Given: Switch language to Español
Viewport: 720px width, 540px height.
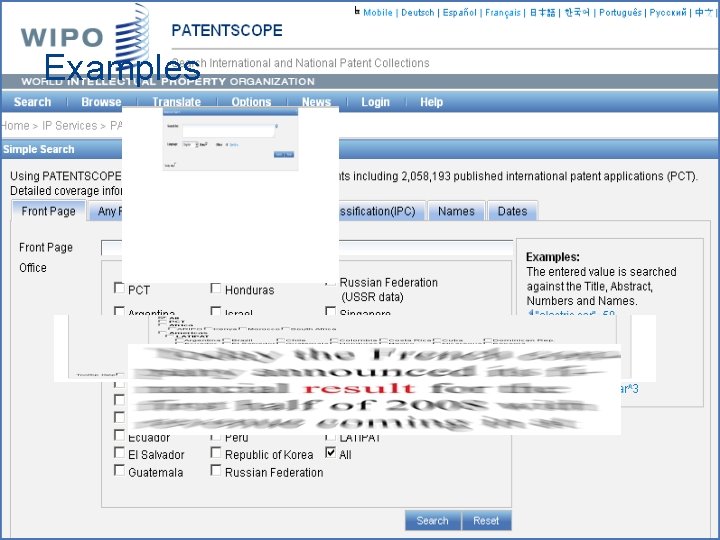Looking at the screenshot, I should coord(460,13).
